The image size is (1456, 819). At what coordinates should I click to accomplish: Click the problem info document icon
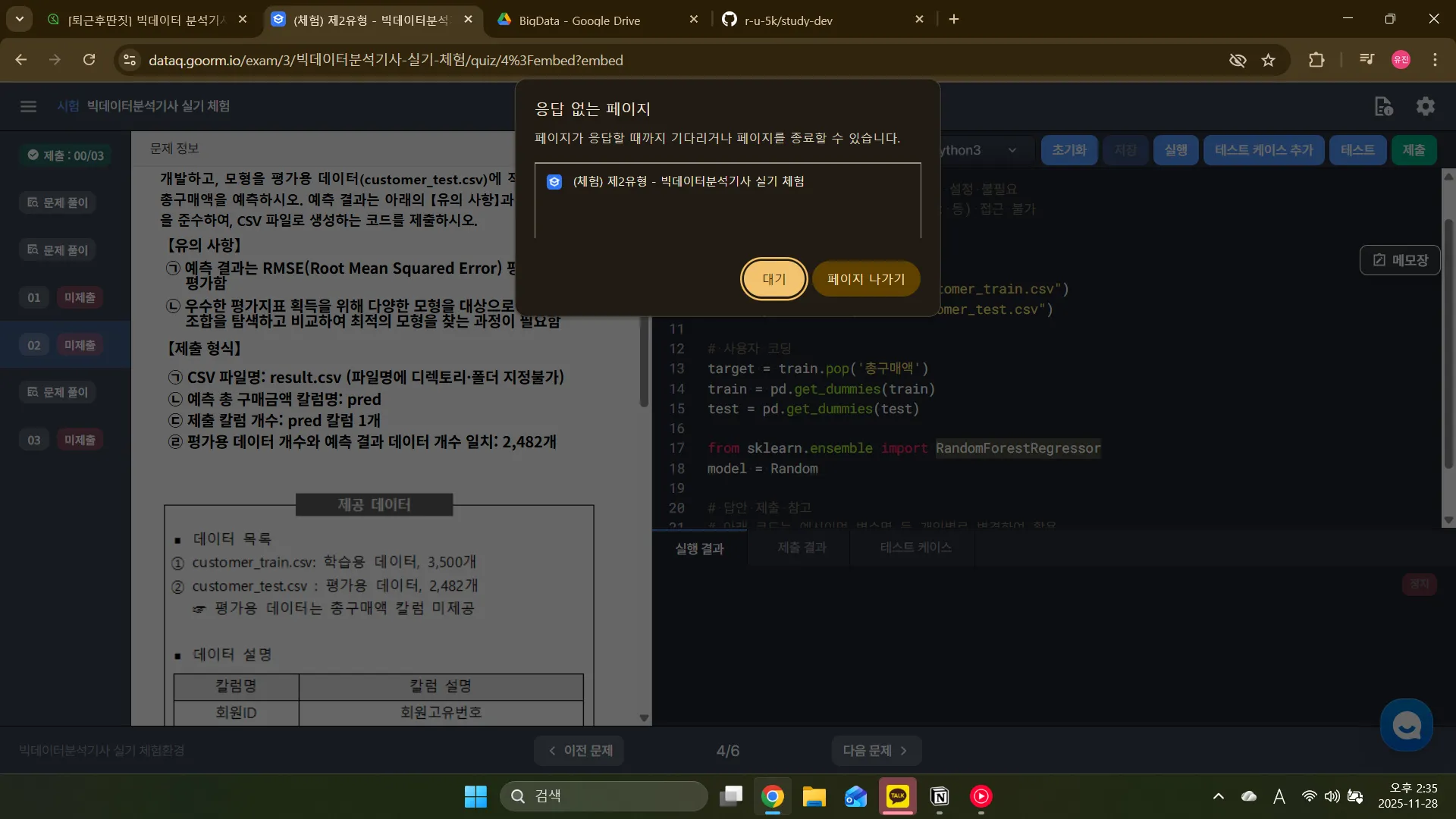(x=1382, y=107)
